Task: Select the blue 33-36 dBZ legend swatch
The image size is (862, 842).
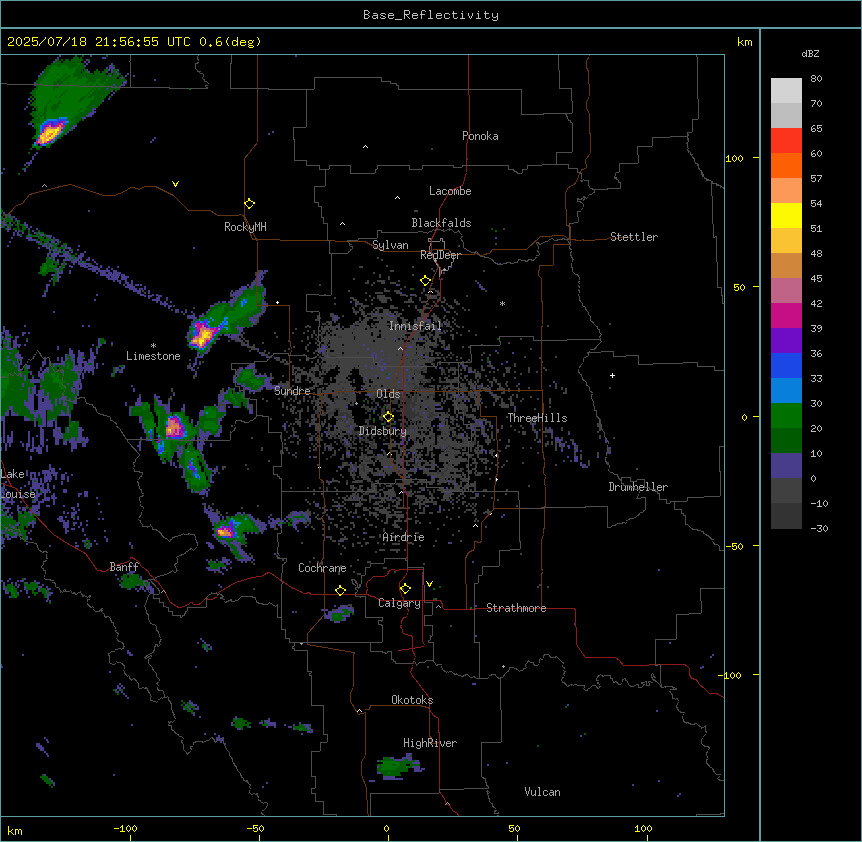Action: click(x=786, y=365)
